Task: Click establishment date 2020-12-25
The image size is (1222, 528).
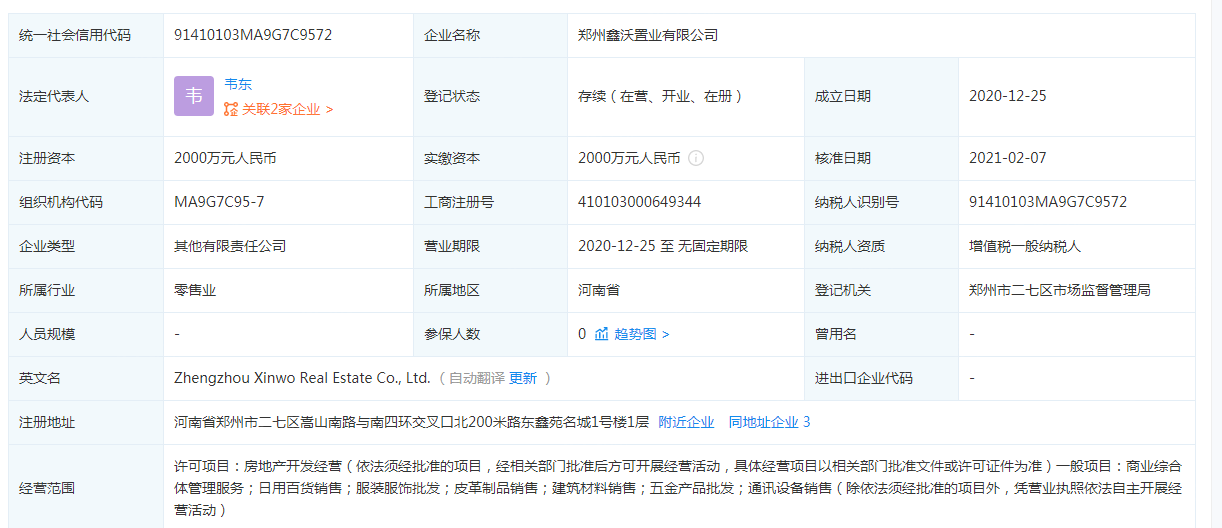Action: [1008, 97]
